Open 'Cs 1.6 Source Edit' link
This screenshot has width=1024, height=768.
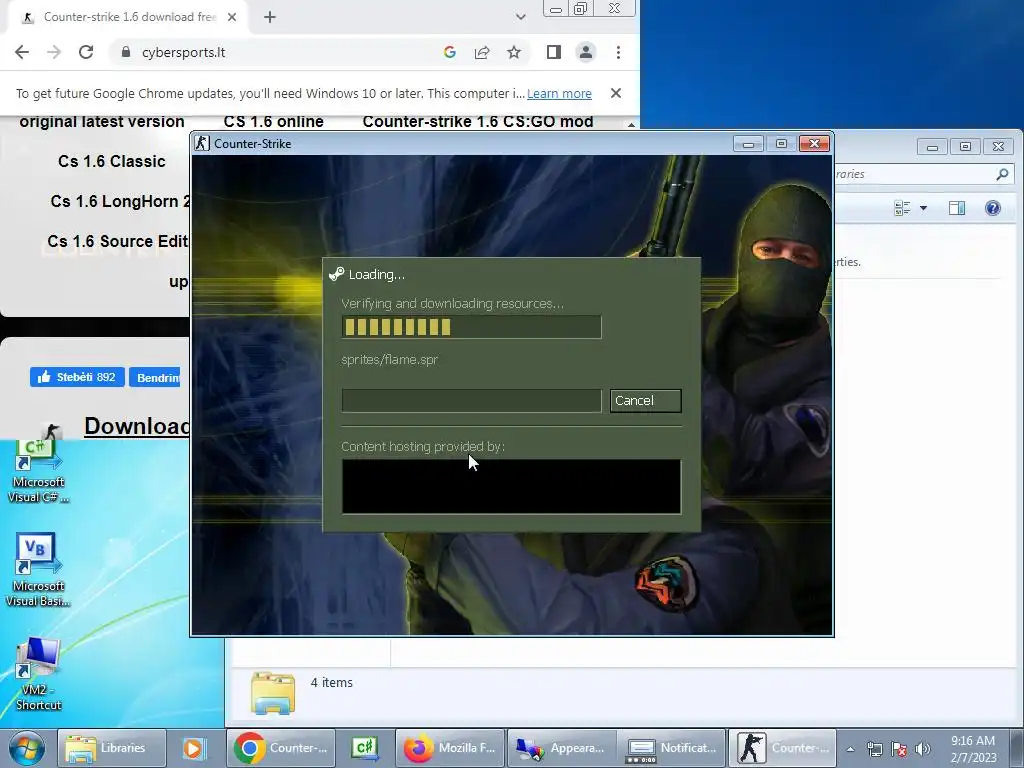point(118,241)
